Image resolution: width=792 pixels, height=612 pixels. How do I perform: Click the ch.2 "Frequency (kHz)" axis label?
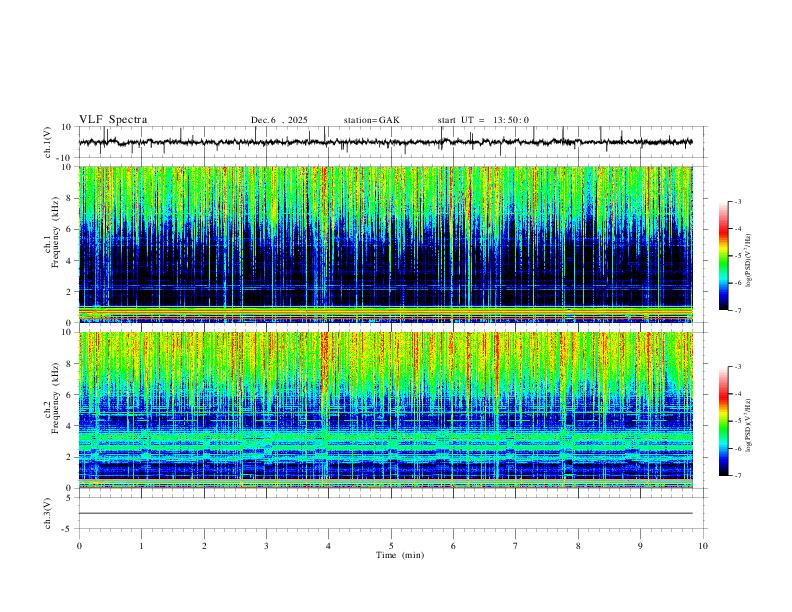tap(55, 396)
